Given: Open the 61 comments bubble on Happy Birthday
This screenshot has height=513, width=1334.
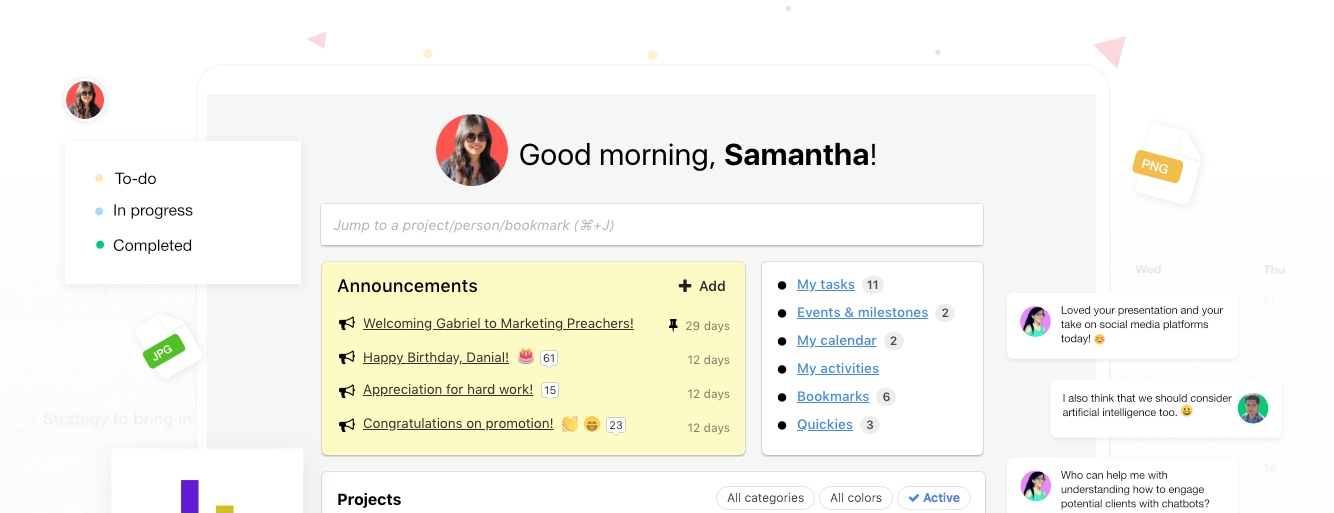Looking at the screenshot, I should point(548,358).
